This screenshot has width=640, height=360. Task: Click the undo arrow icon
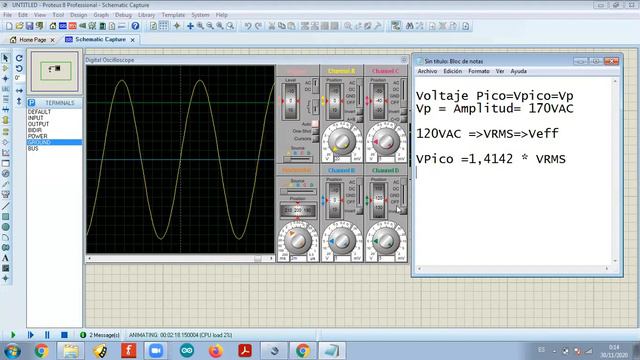(x=248, y=26)
